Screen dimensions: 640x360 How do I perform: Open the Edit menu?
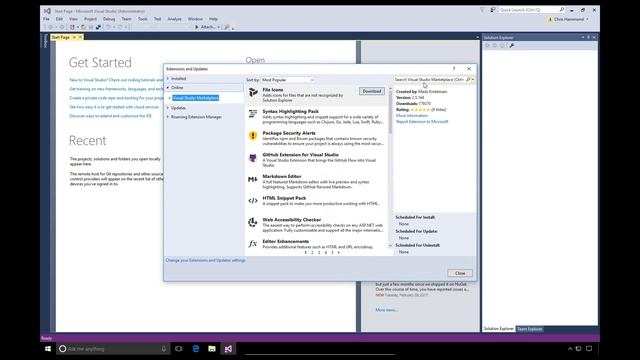[x=60, y=19]
